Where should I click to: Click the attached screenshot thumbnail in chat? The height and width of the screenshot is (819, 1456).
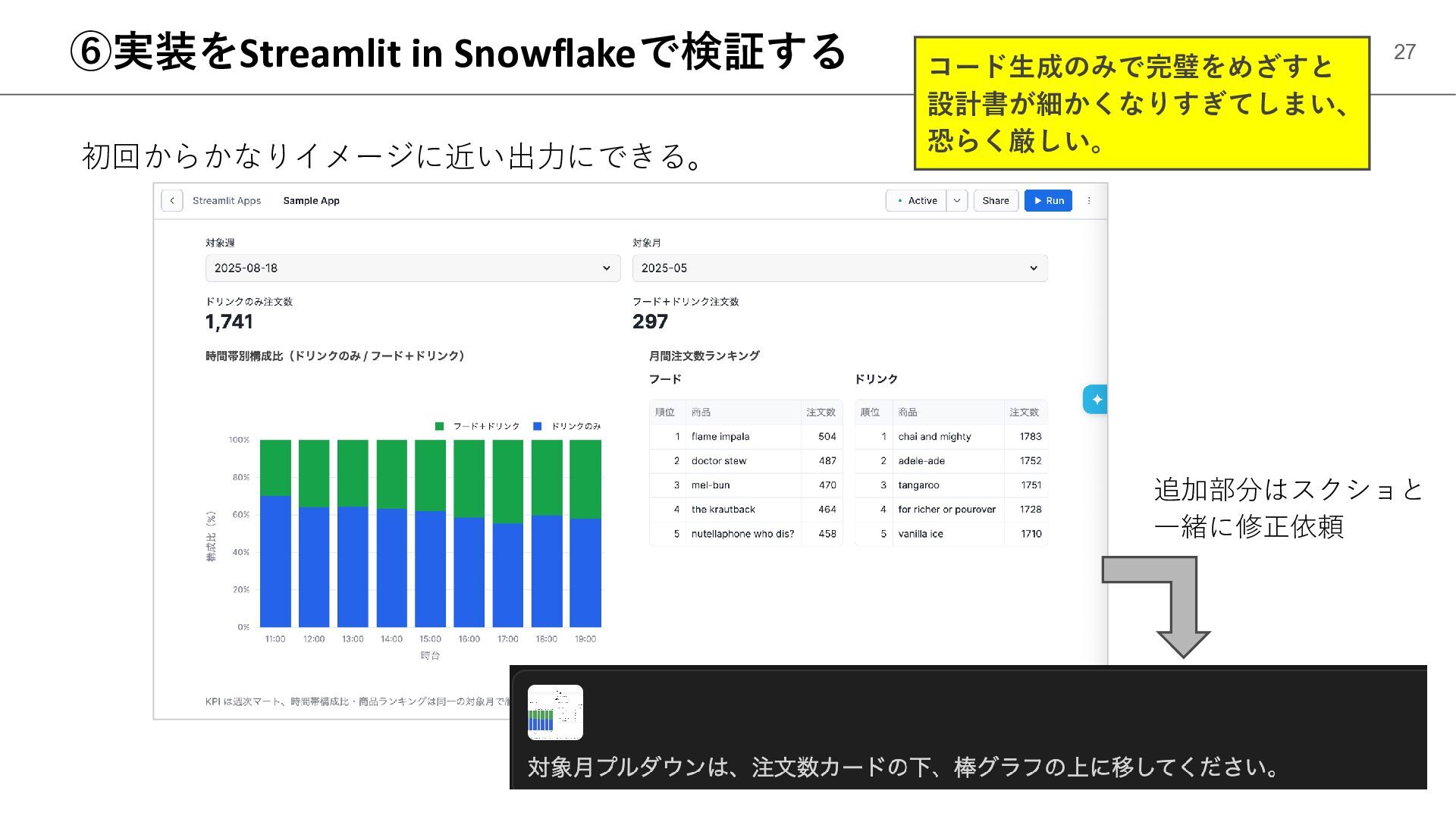[x=555, y=712]
